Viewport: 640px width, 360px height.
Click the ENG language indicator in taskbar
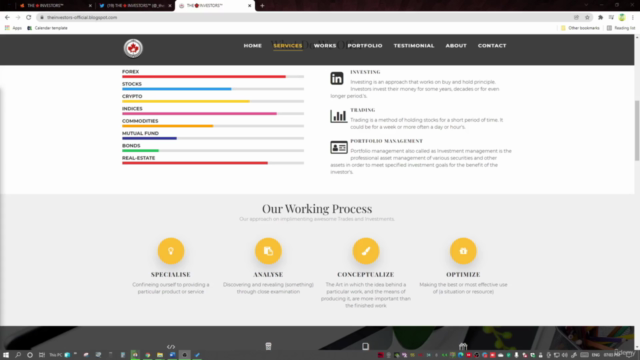pos(596,355)
